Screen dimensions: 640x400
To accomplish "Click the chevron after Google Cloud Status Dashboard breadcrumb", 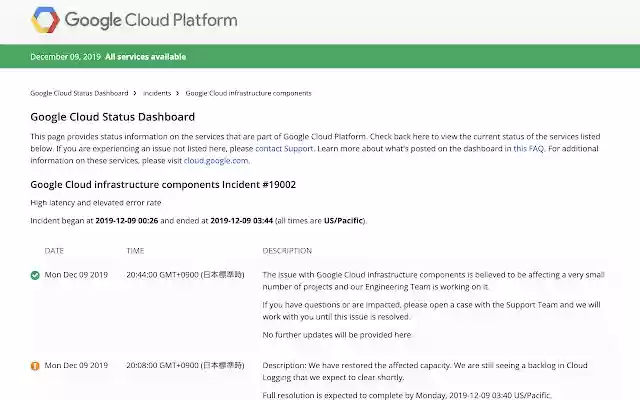I will click(x=135, y=93).
